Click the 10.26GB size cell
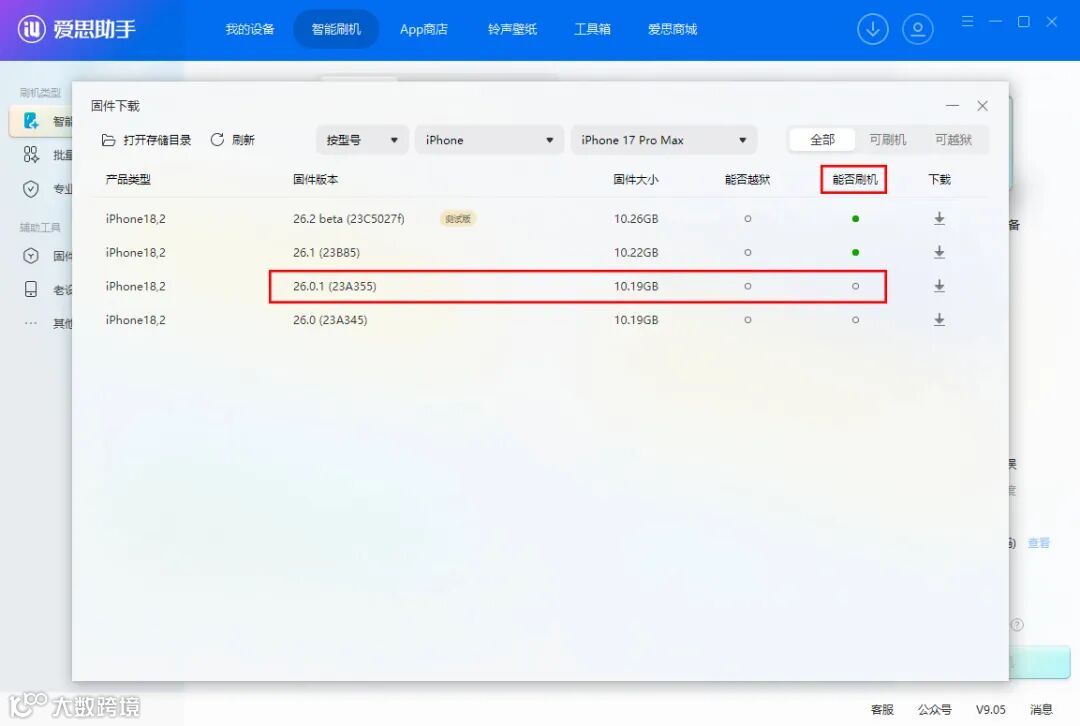 [x=636, y=218]
